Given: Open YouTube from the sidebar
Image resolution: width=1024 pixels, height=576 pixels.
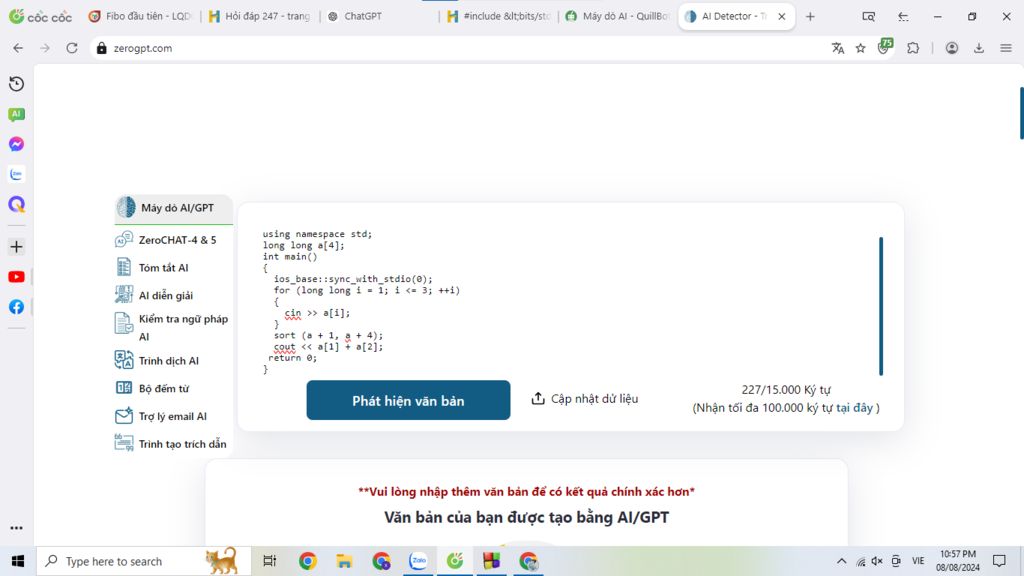Looking at the screenshot, I should pos(16,277).
